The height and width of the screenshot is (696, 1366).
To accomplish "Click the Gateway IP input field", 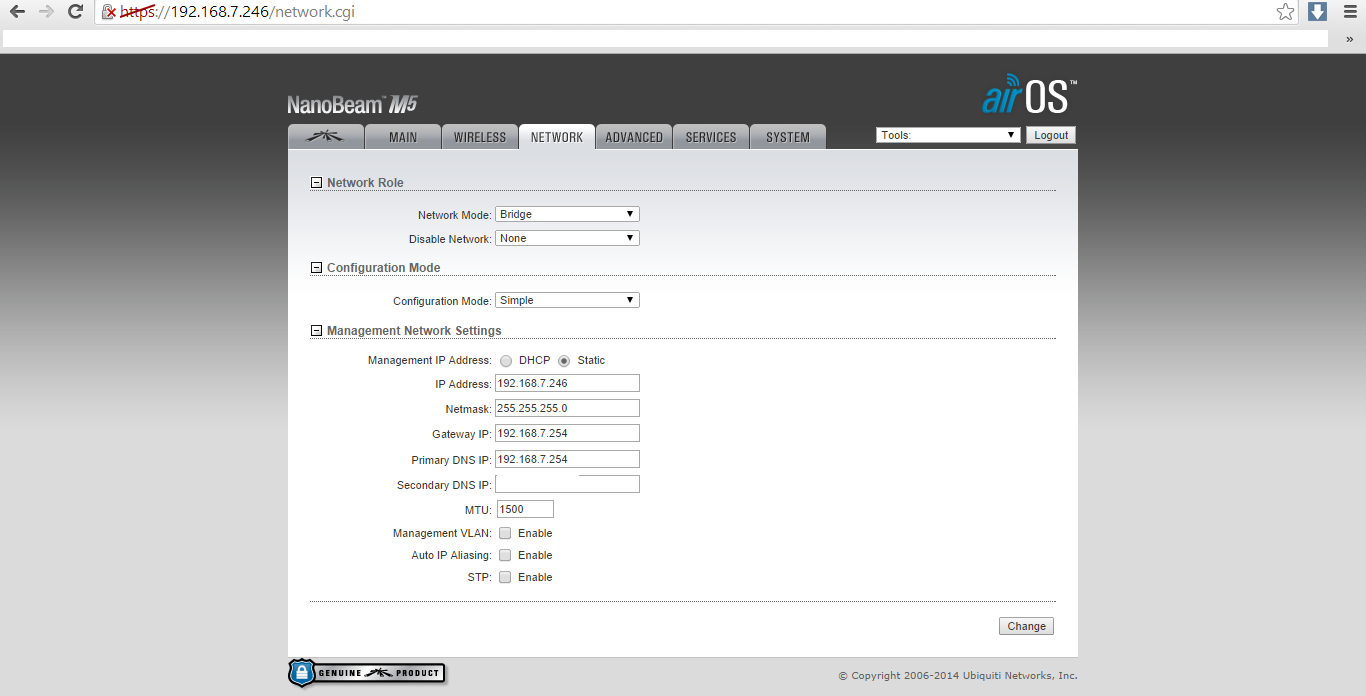I will (x=567, y=433).
